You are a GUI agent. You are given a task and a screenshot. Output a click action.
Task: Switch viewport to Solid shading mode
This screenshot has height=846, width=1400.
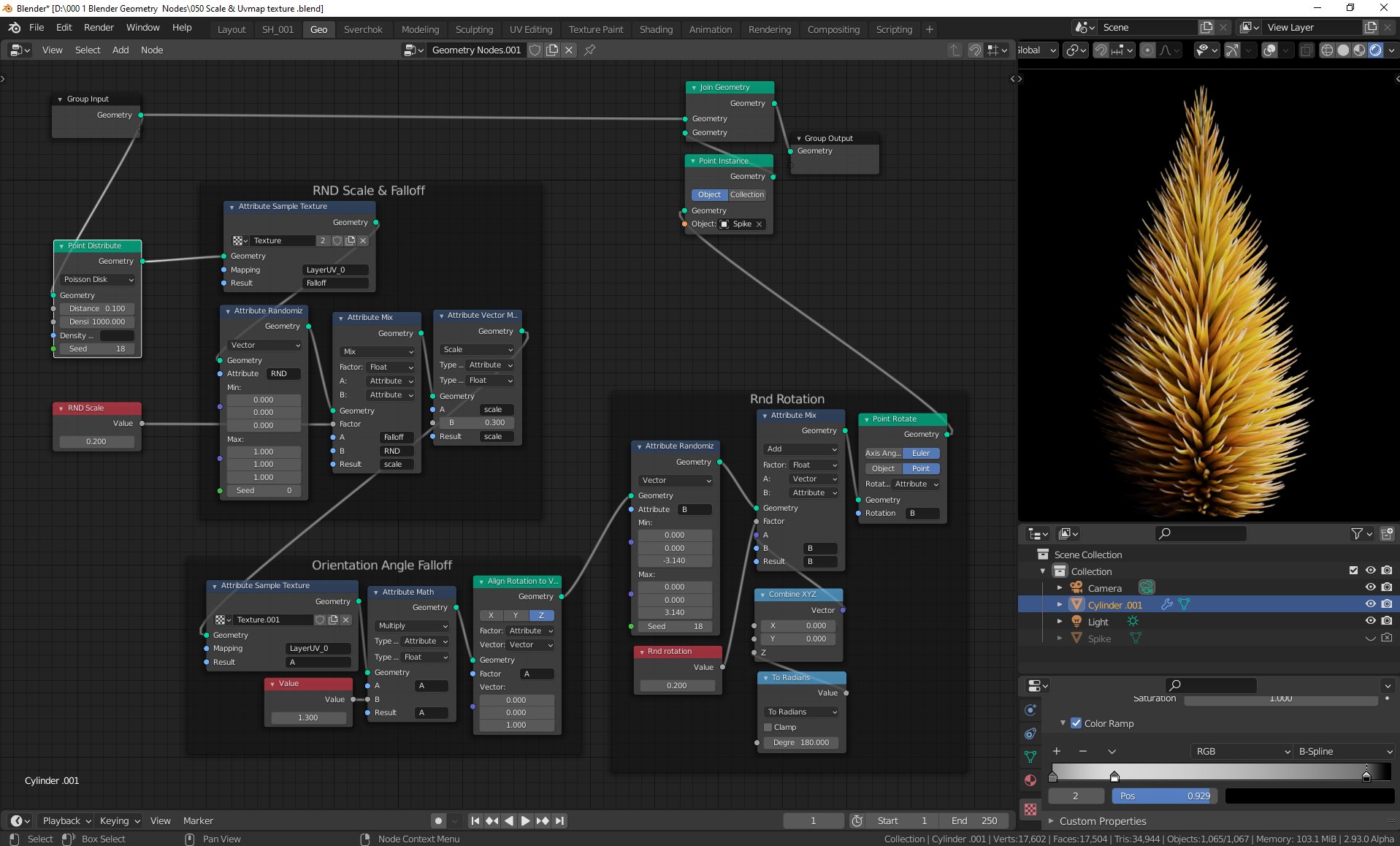[1342, 50]
